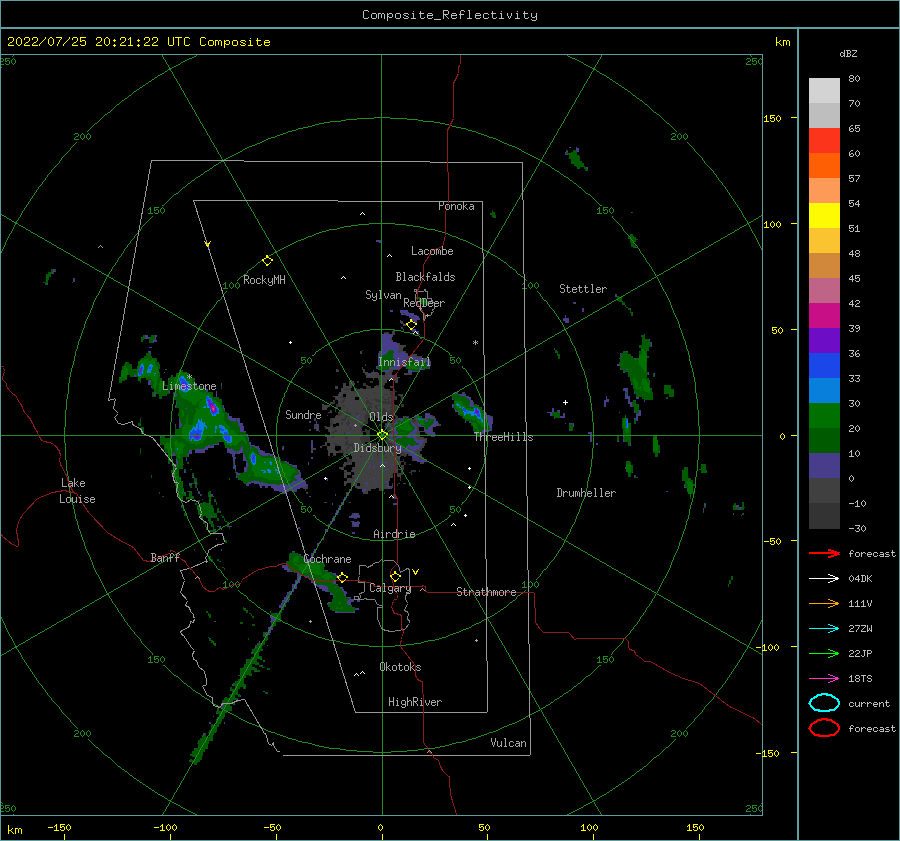900x841 pixels.
Task: Click the Olds city label
Action: click(381, 417)
